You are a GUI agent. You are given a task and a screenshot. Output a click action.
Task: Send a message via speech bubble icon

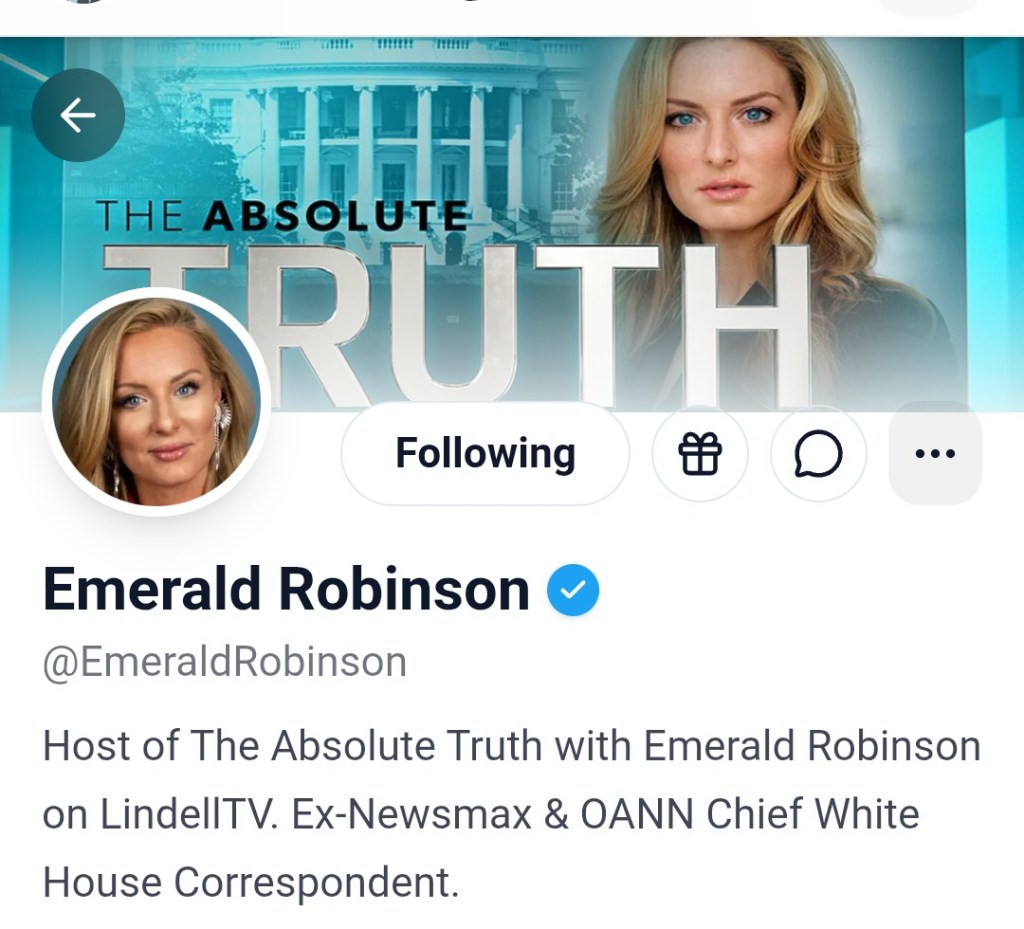(x=818, y=453)
